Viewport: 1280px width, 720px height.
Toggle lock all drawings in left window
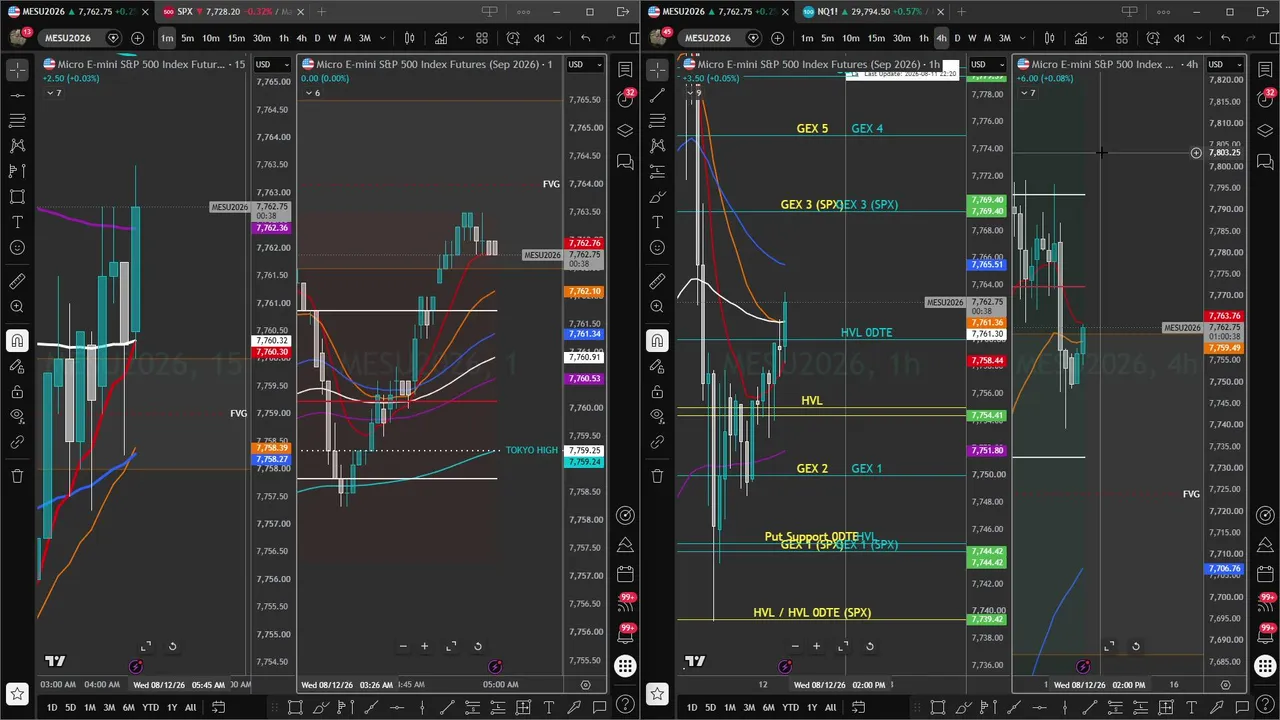point(17,392)
